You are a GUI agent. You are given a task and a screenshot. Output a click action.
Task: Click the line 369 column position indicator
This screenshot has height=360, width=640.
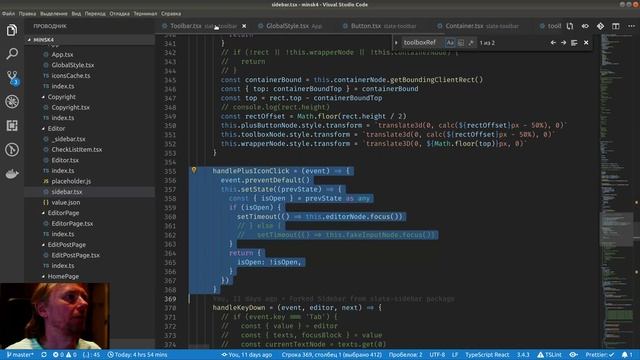tap(331, 355)
